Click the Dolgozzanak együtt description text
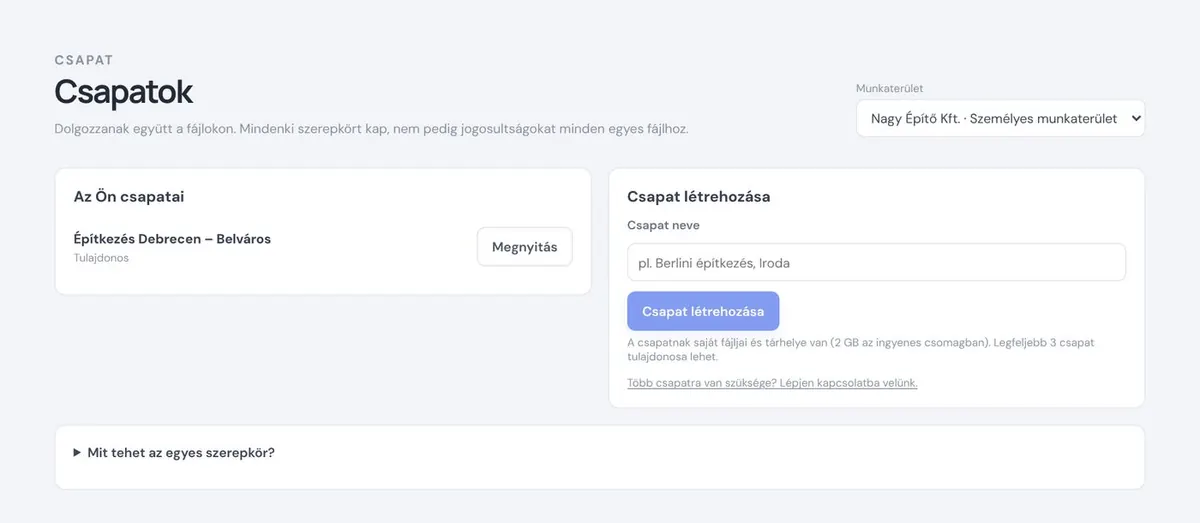The height and width of the screenshot is (523, 1200). click(371, 129)
